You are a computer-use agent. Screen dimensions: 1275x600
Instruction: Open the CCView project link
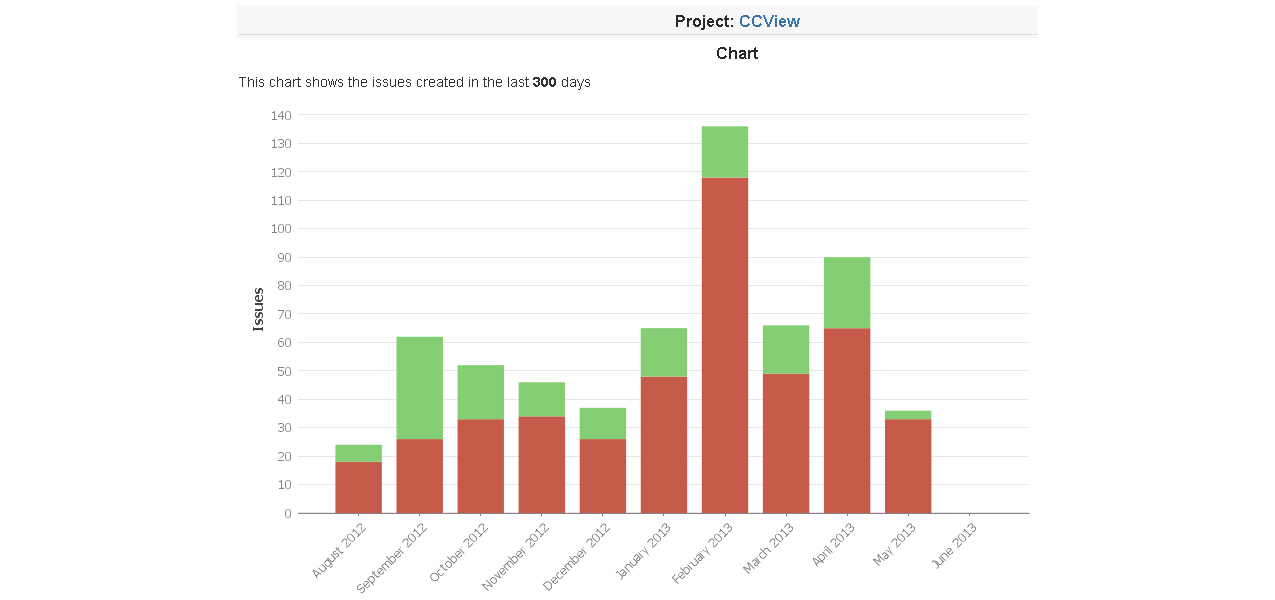769,21
